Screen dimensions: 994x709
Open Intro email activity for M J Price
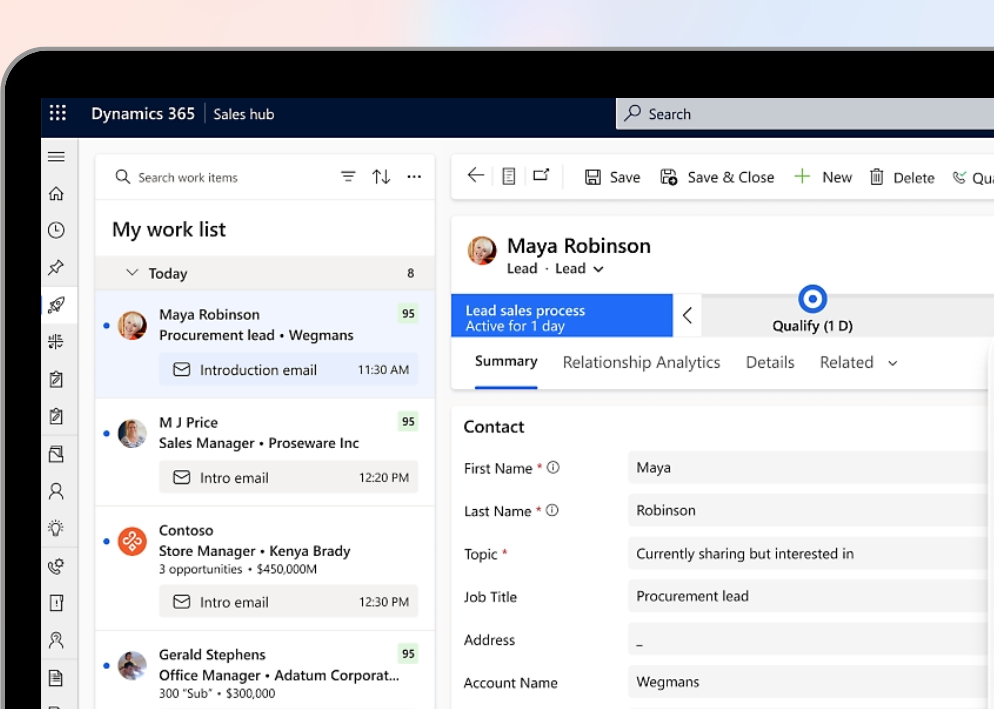tap(288, 477)
